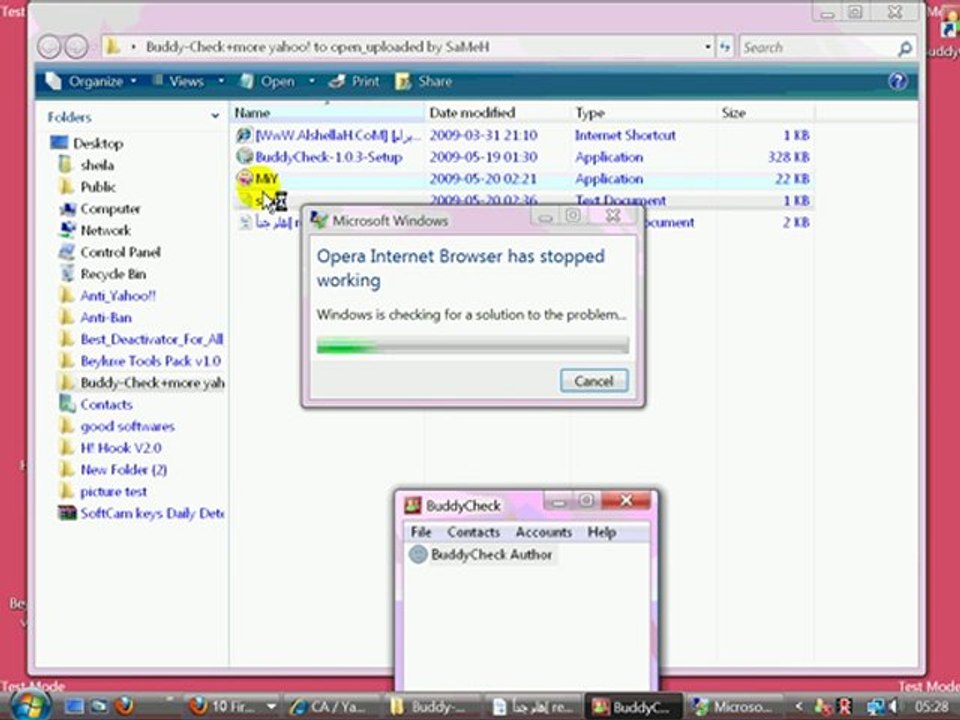Click the volume speaker tray icon

pos(893,707)
